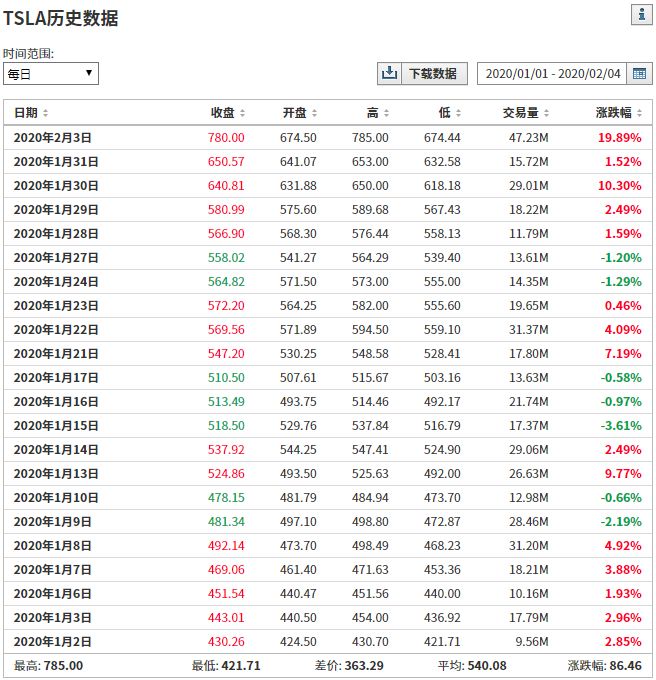Click closing price 510.50

[226, 378]
